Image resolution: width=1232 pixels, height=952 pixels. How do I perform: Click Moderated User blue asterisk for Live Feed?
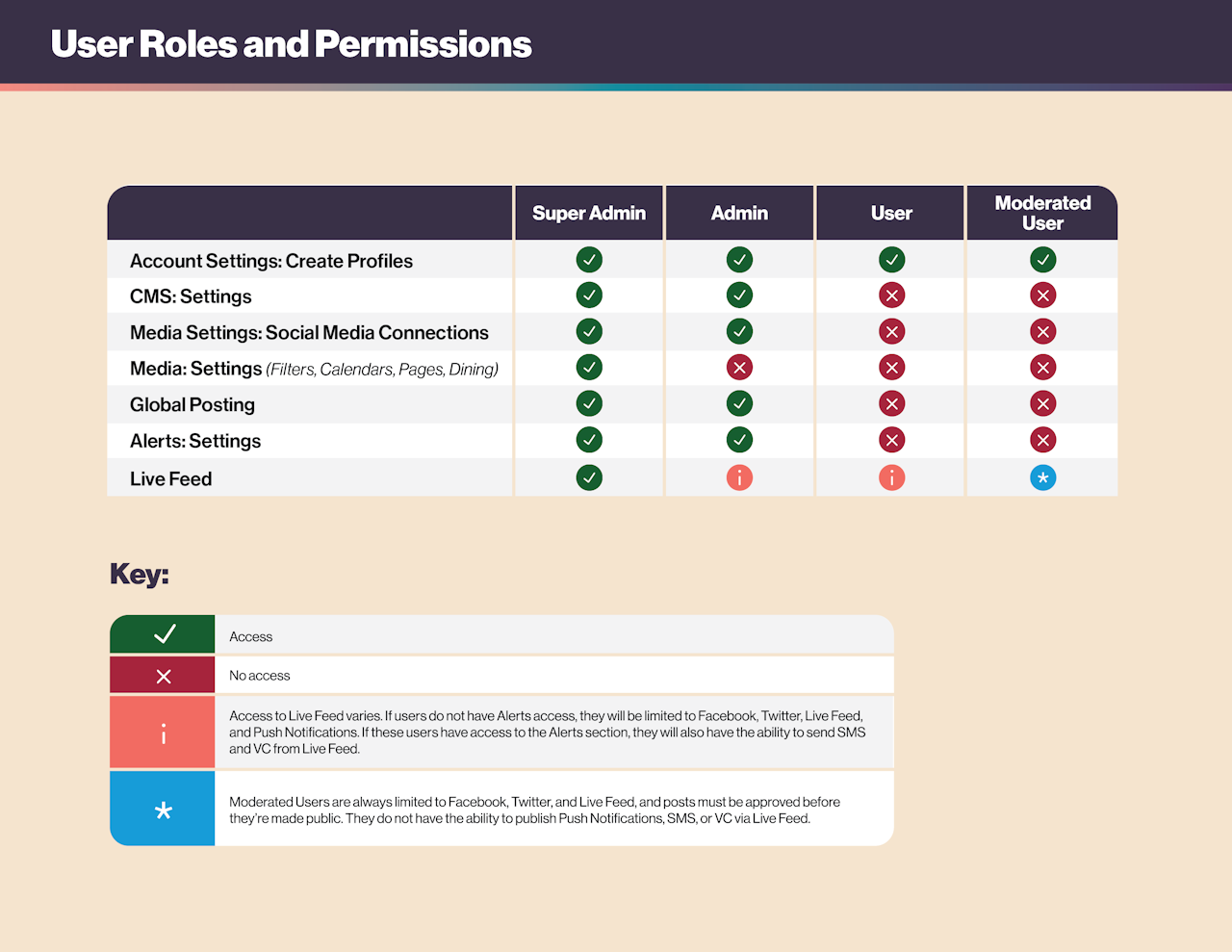pyautogui.click(x=1042, y=477)
